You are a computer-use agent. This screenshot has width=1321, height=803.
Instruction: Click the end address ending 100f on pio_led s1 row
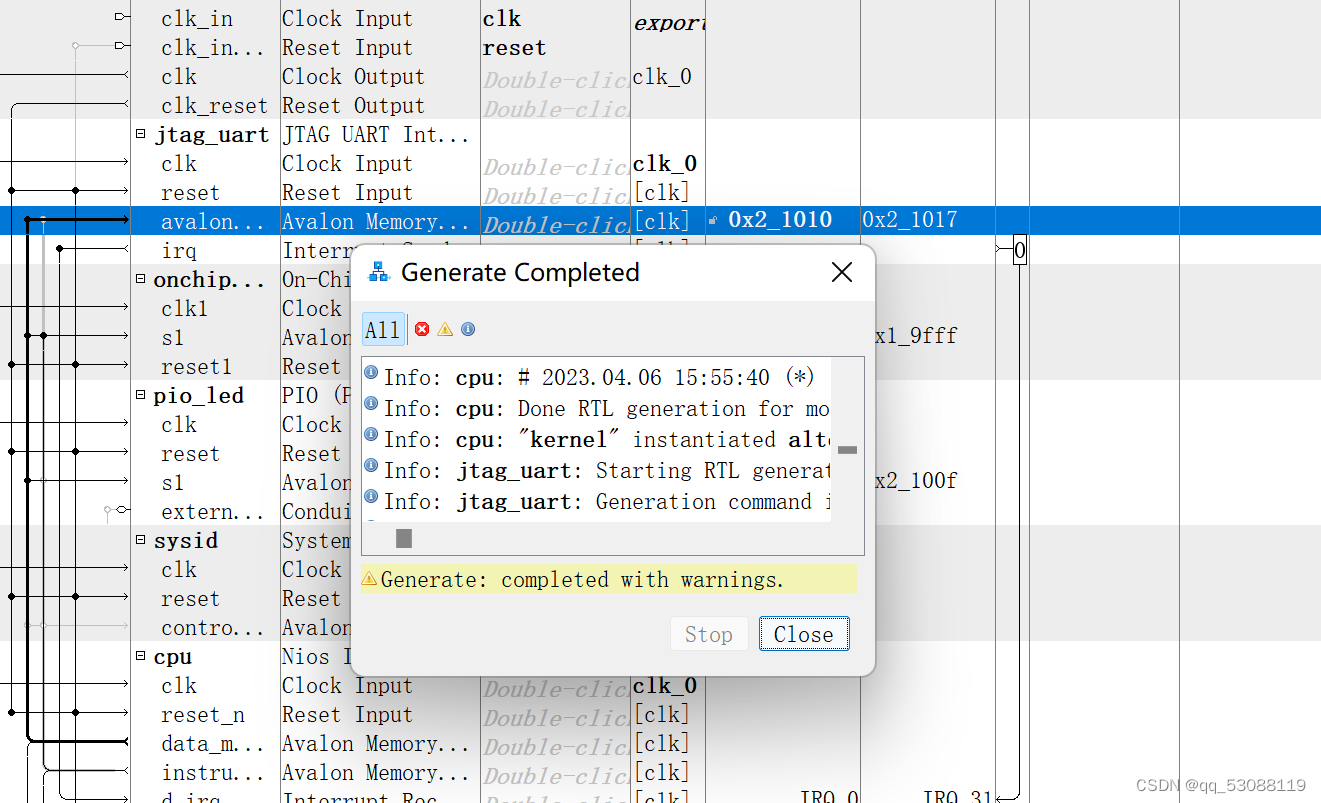click(x=916, y=482)
